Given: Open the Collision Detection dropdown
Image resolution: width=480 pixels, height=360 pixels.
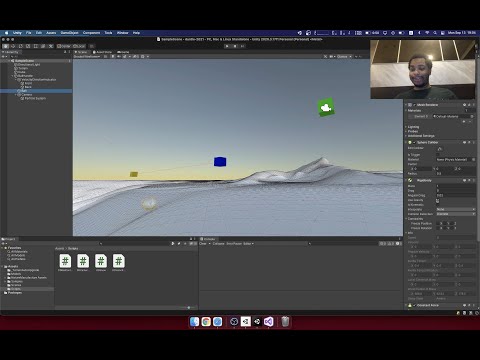Looking at the screenshot, I should (456, 214).
